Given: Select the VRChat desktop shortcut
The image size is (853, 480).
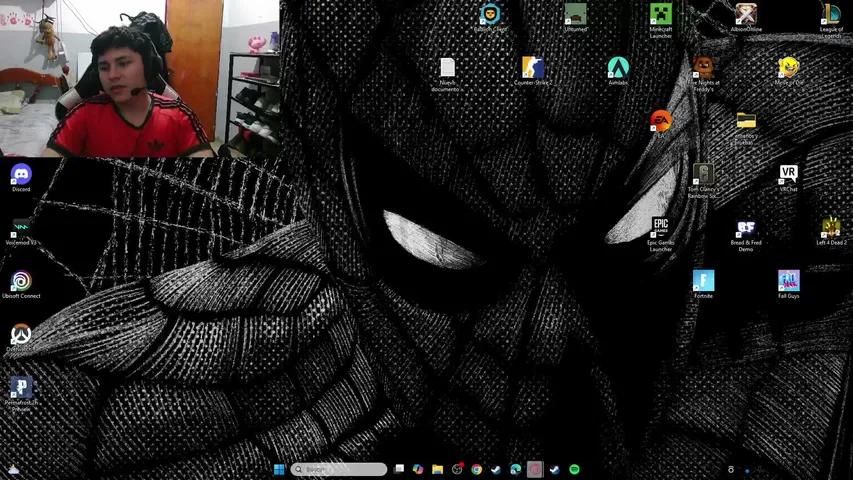Looking at the screenshot, I should coord(789,174).
